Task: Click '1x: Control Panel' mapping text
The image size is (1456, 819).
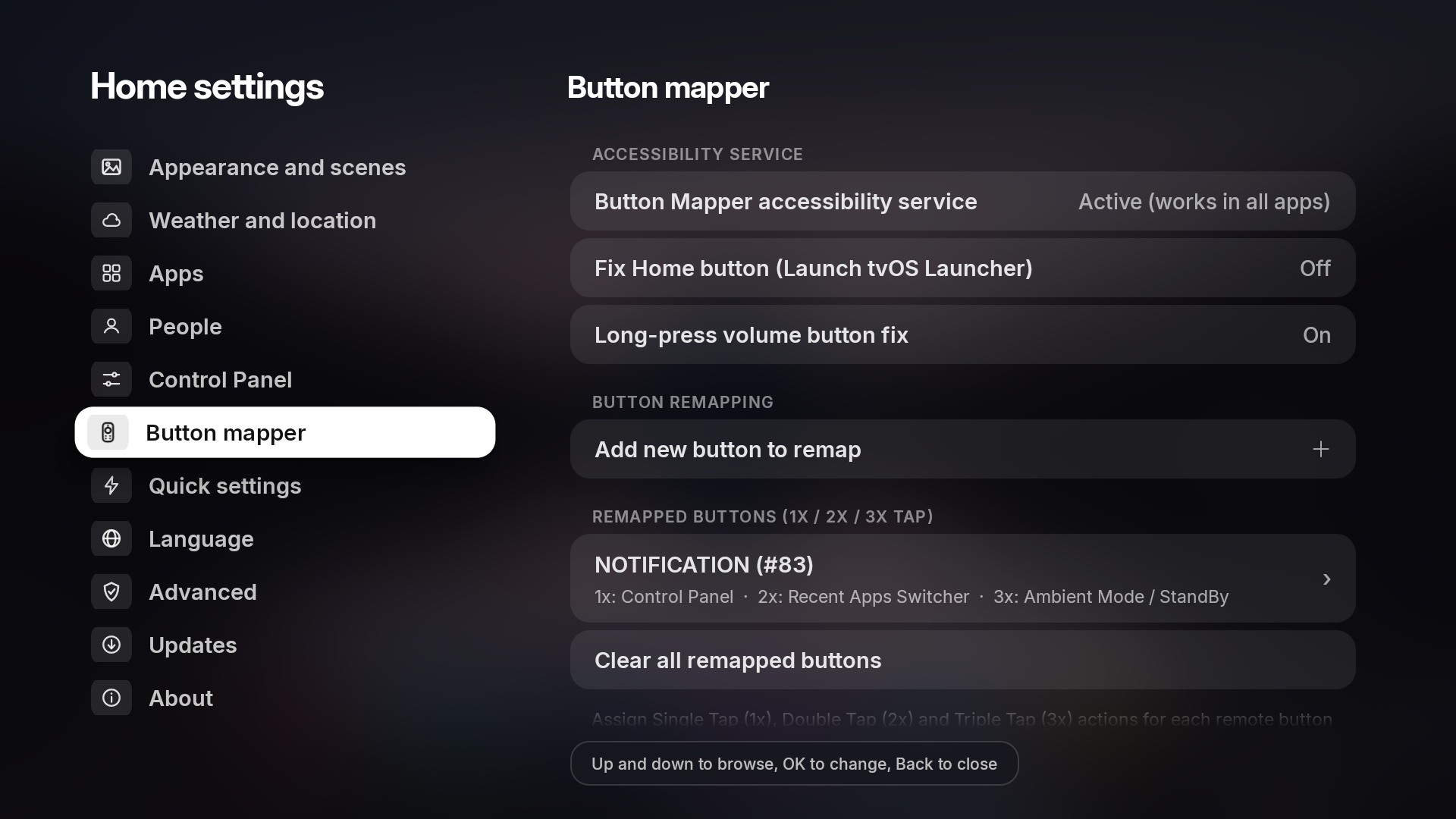Action: (x=664, y=597)
